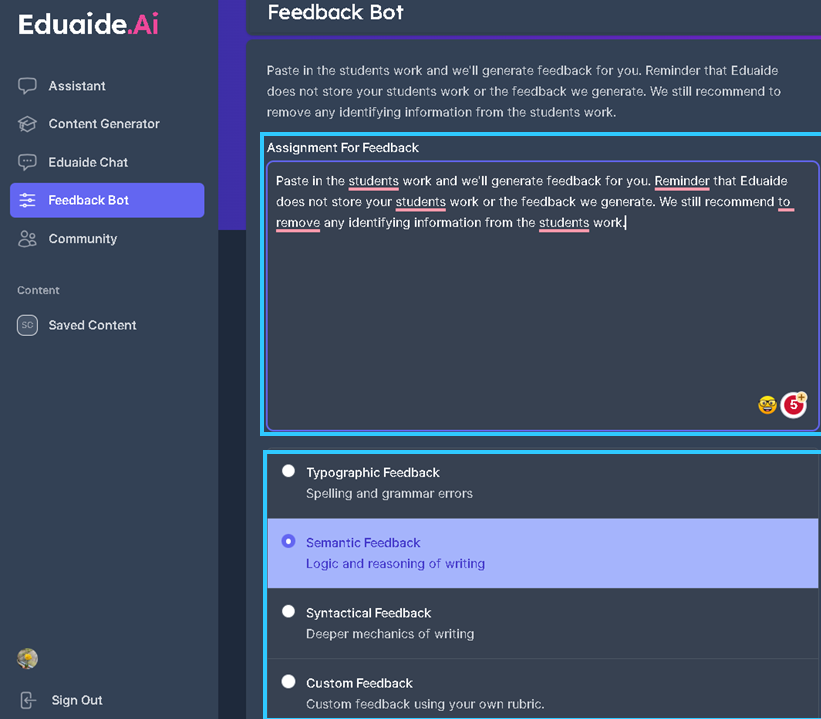Open the Content Generator menu item

(x=104, y=124)
